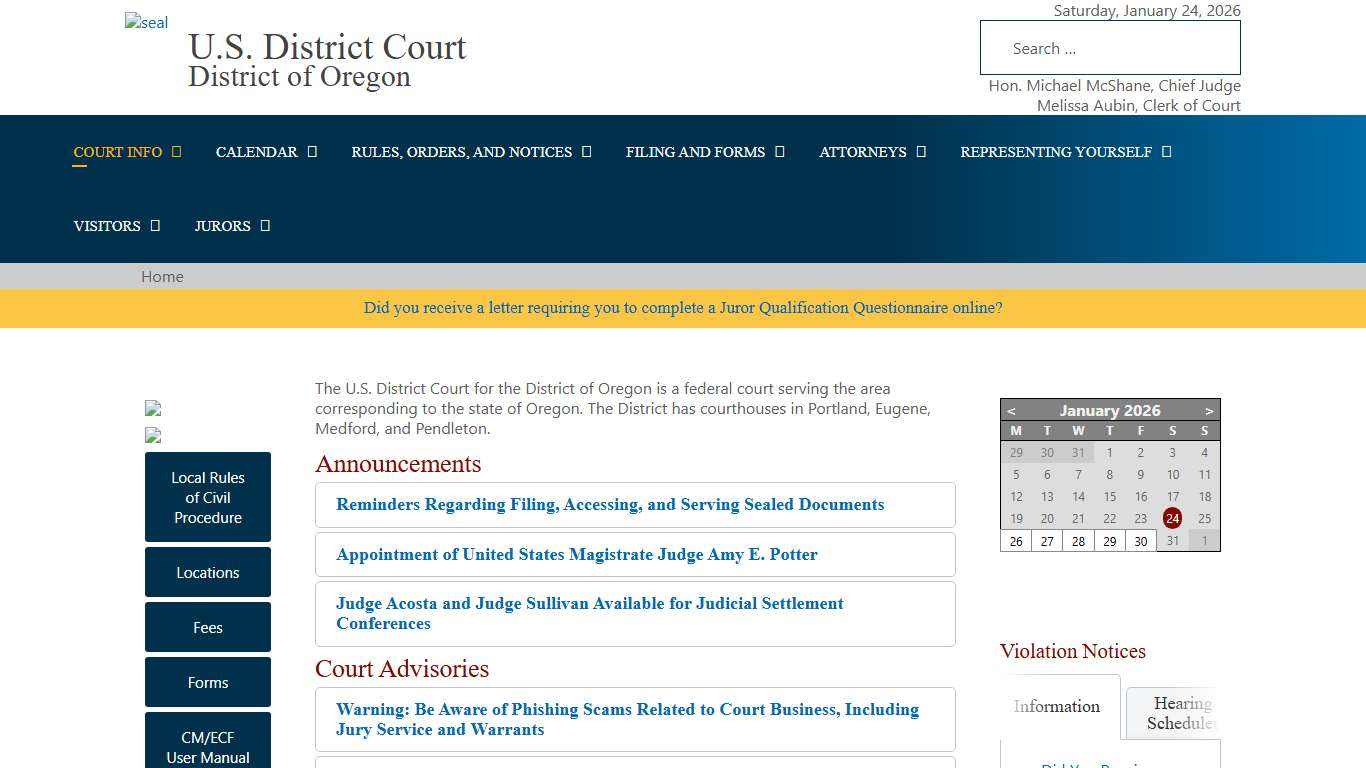Click the Visitors menu chevron icon
The width and height of the screenshot is (1366, 768).
[x=155, y=225]
